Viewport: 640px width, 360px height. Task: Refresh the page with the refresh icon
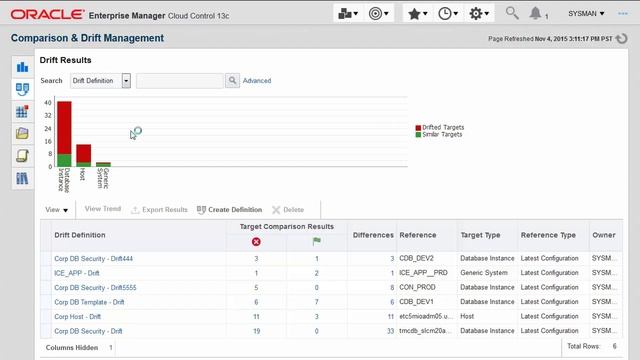coord(622,39)
